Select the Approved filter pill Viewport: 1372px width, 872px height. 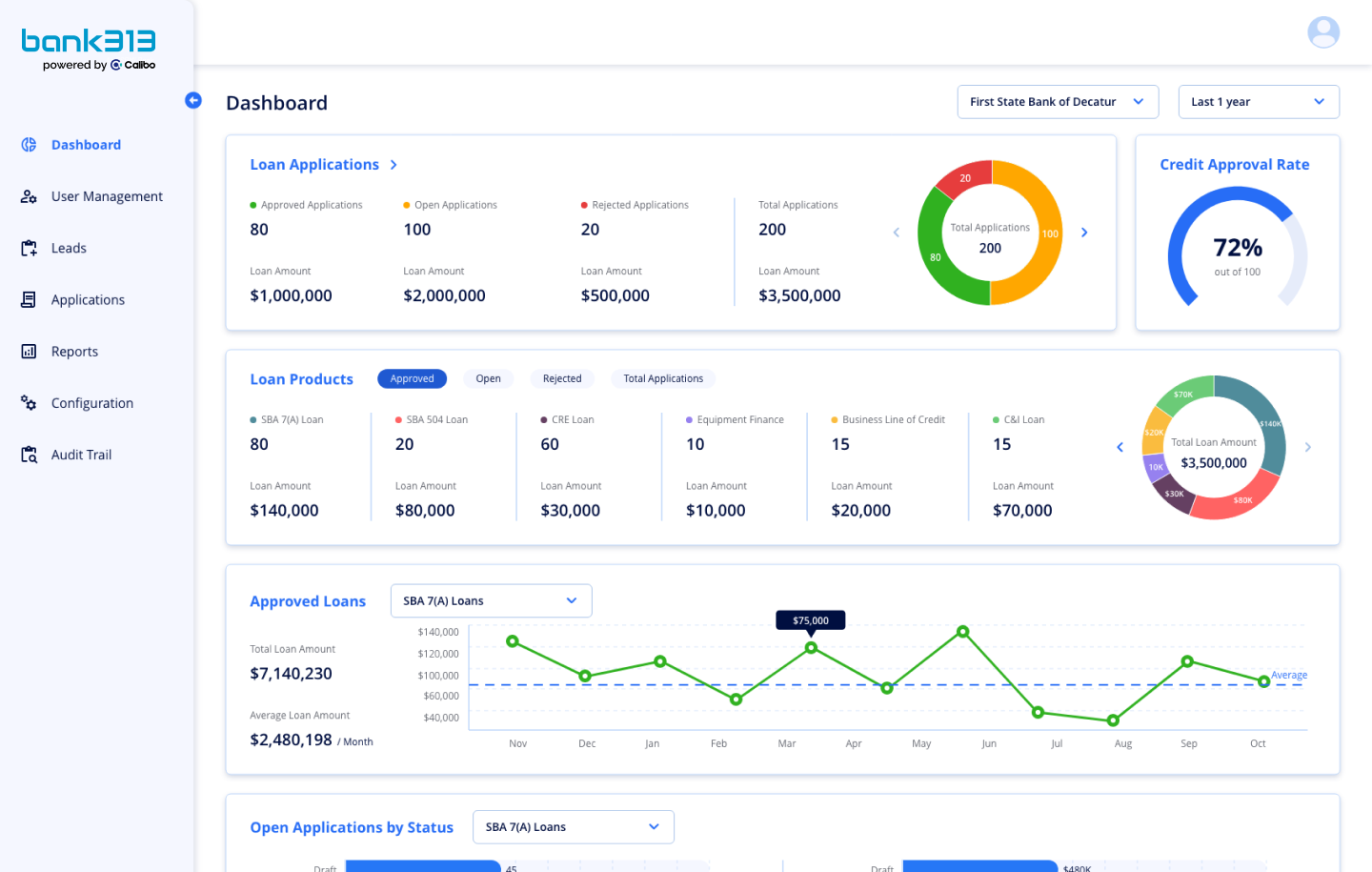click(412, 378)
